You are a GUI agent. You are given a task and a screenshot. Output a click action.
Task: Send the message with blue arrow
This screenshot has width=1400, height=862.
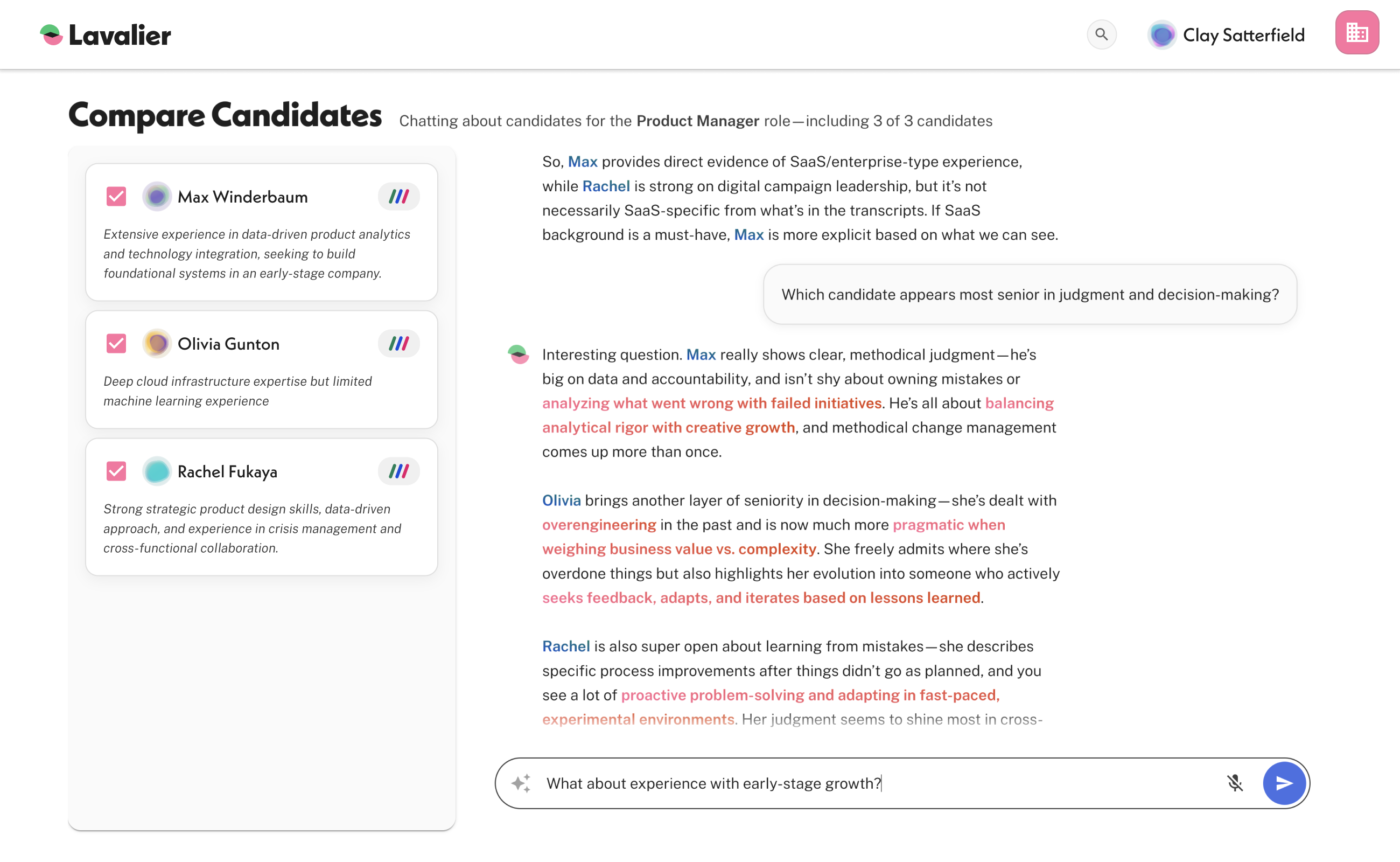[1284, 783]
